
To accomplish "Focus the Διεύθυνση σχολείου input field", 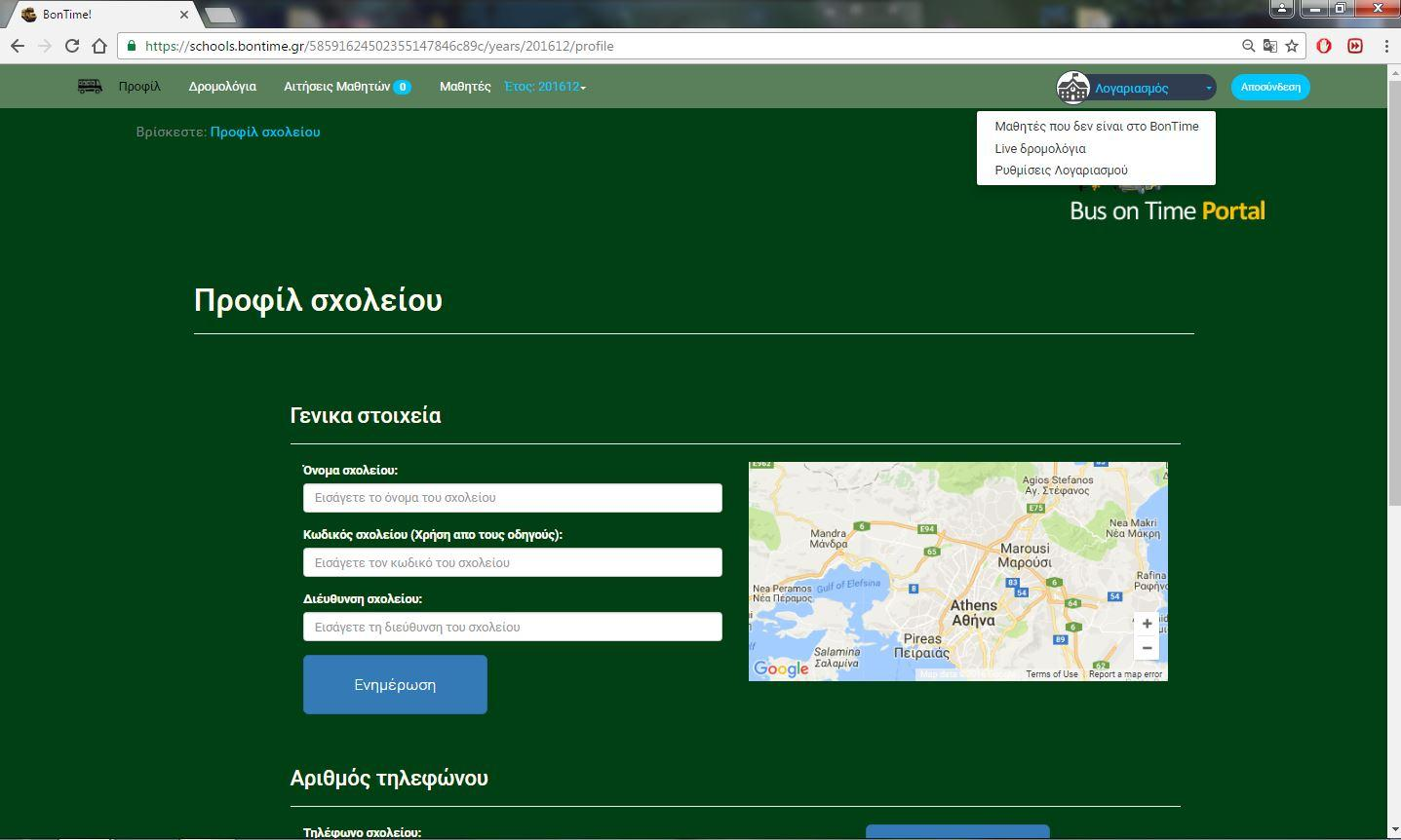I will [513, 627].
